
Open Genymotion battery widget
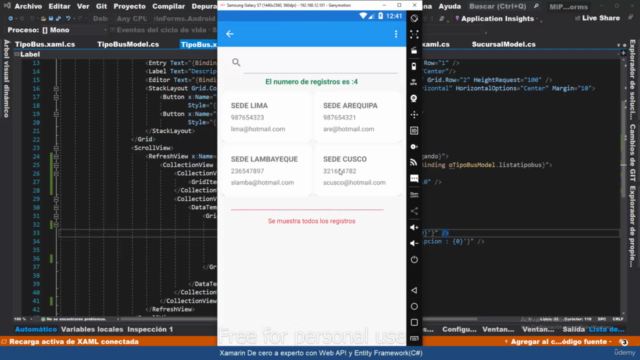[414, 66]
